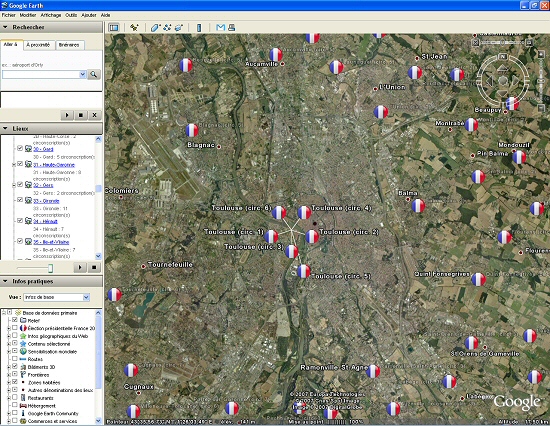This screenshot has height=426, width=550.
Task: Open the Affichage menu
Action: pos(51,15)
